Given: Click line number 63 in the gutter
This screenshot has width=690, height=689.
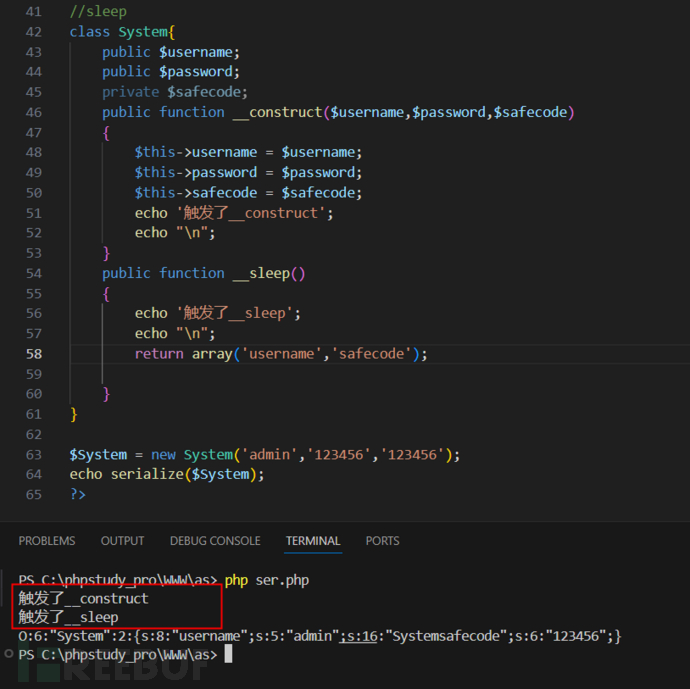Looking at the screenshot, I should (x=34, y=454).
